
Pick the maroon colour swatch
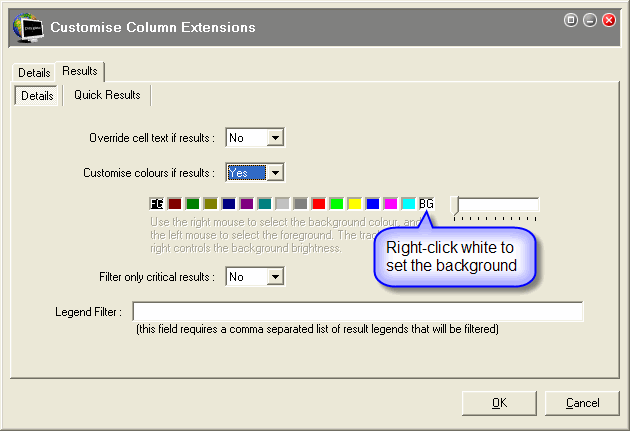tap(175, 204)
